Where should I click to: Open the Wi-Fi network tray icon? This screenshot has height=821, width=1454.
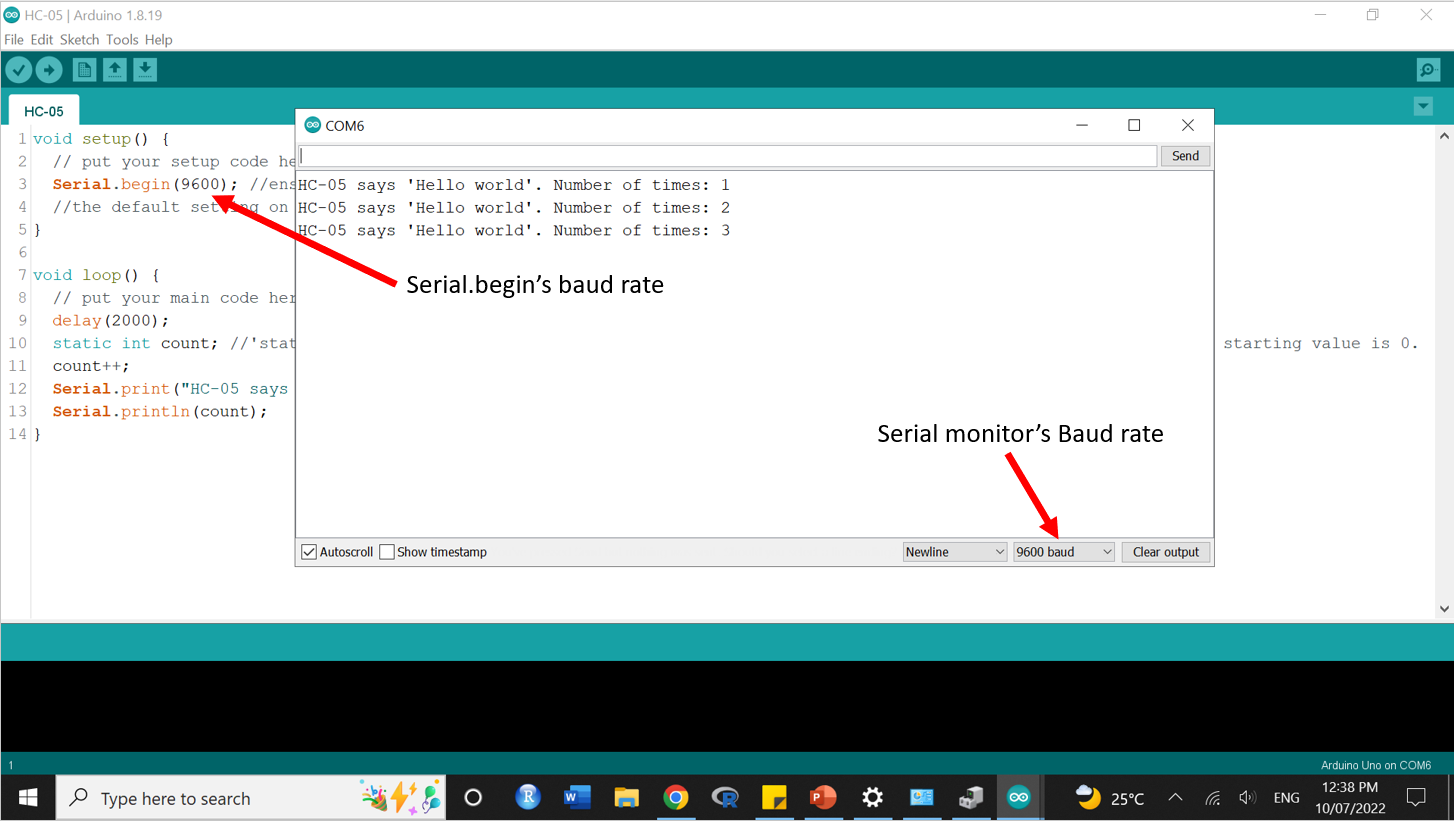1213,798
